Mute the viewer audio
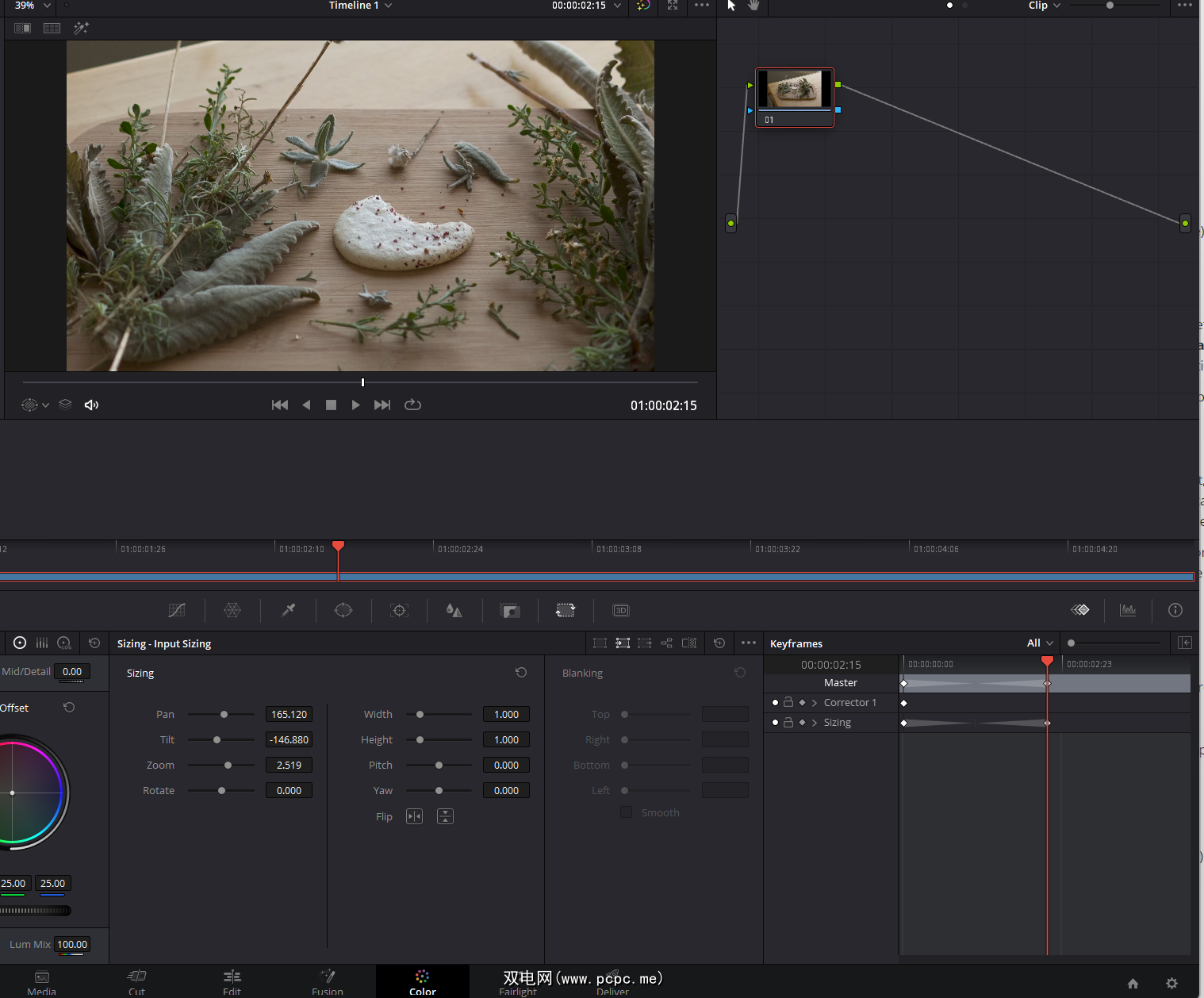This screenshot has height=998, width=1204. (x=91, y=405)
